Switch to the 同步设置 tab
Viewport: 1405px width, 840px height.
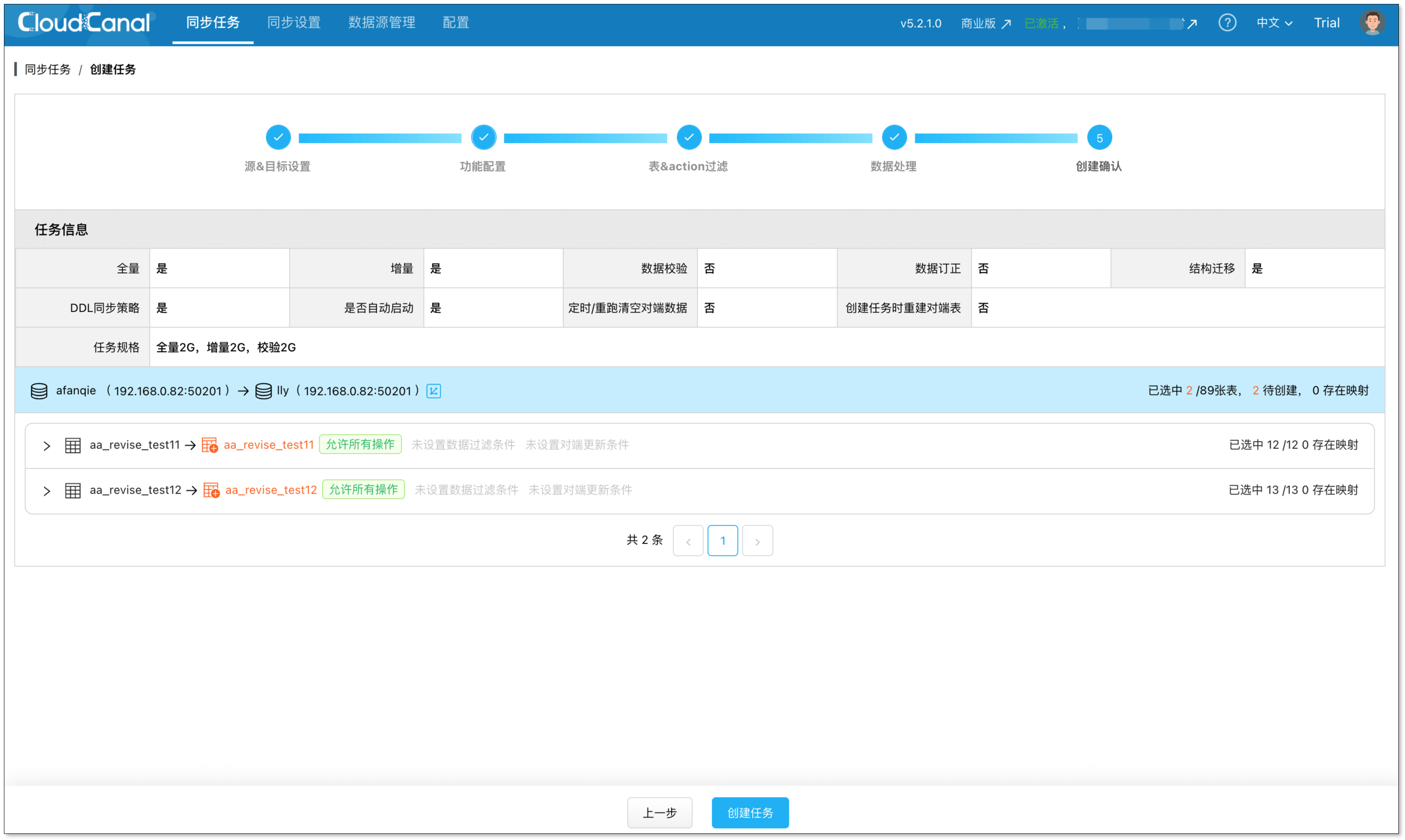[294, 22]
